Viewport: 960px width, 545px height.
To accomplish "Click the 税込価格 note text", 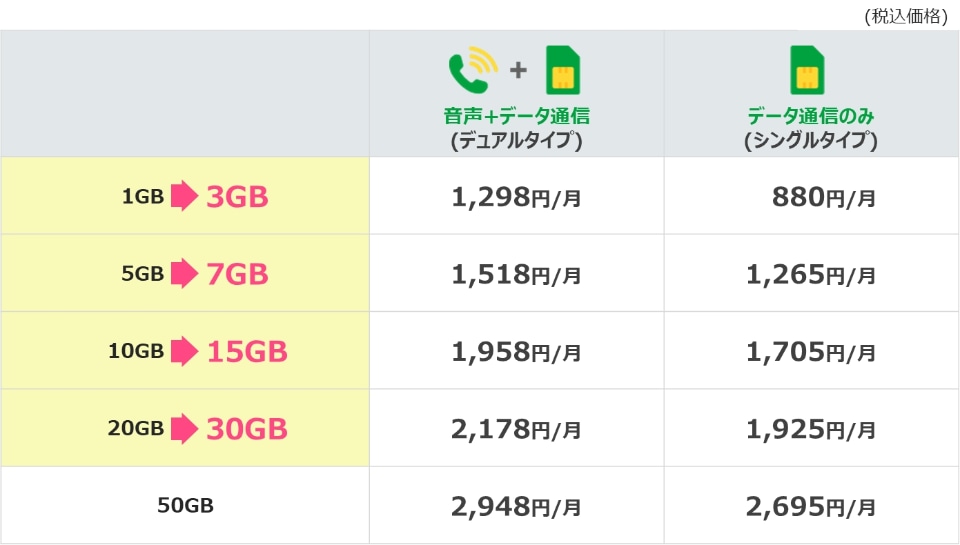I will pyautogui.click(x=904, y=15).
